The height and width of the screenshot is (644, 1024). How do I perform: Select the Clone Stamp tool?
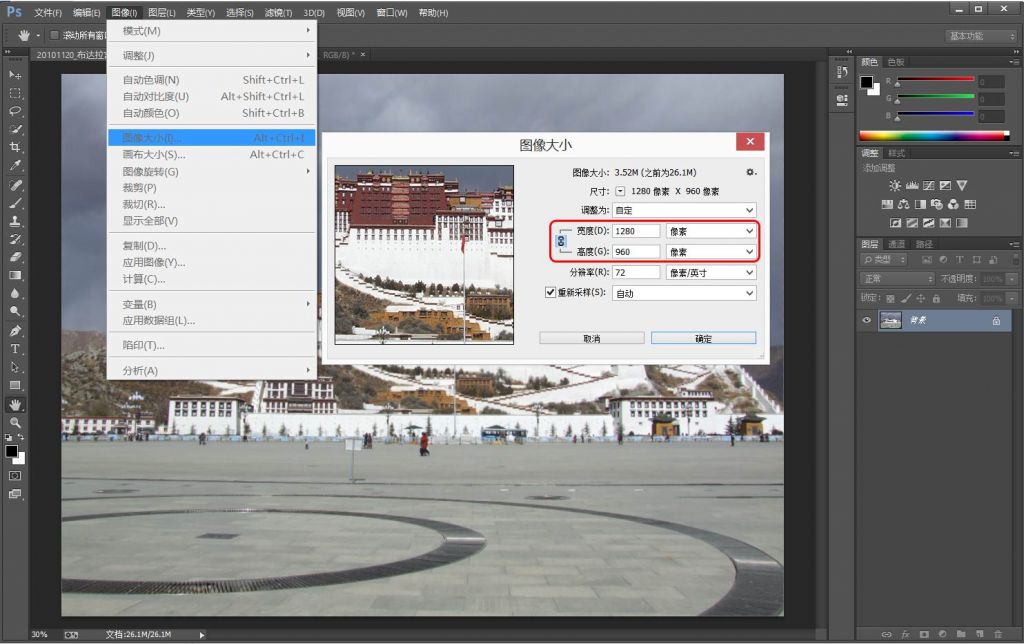click(x=13, y=219)
